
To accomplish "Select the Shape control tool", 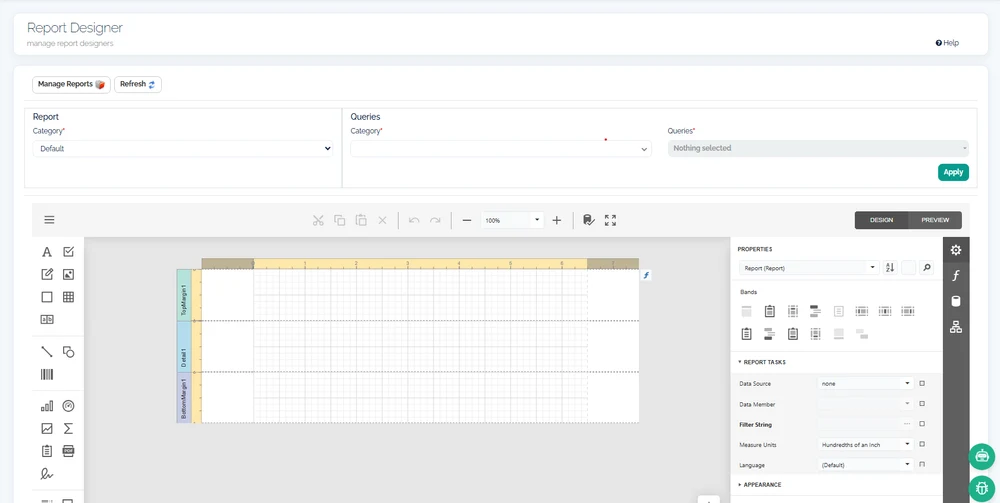I will click(68, 351).
